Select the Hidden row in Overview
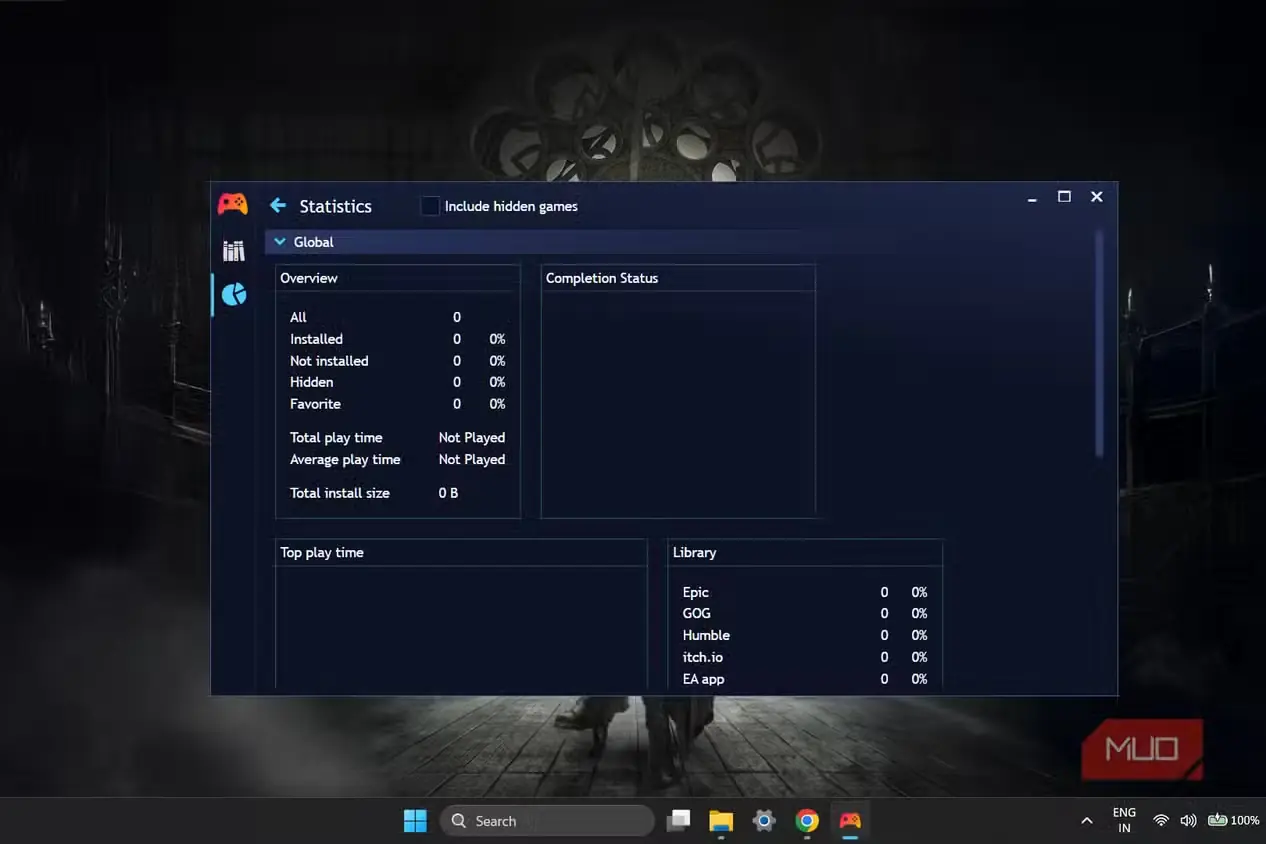 398,382
